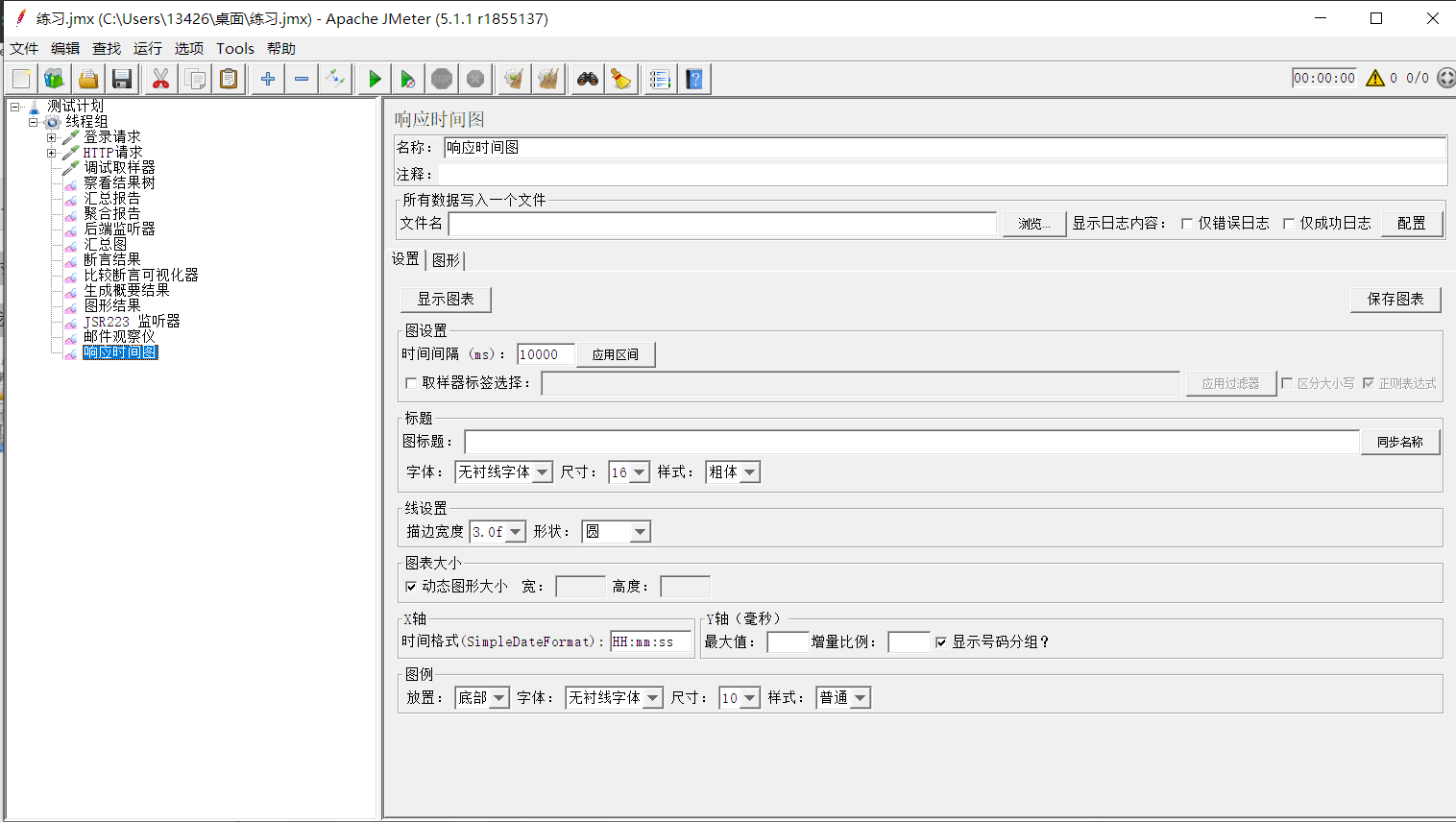The width and height of the screenshot is (1456, 822).
Task: Click the 图标题 input field
Action: 912,442
